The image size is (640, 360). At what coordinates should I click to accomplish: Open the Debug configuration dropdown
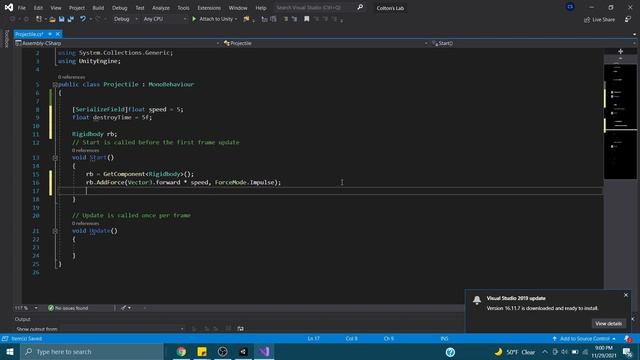[126, 19]
